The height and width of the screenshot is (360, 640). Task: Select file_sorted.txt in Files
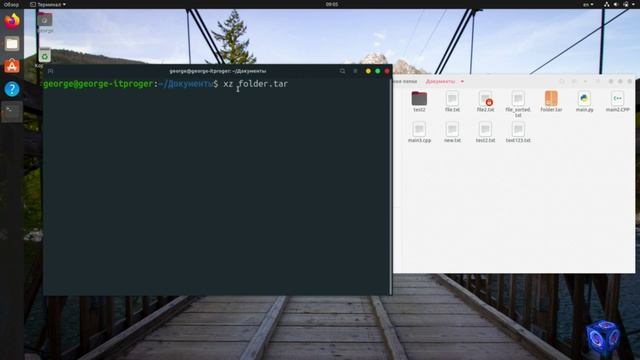[x=518, y=104]
